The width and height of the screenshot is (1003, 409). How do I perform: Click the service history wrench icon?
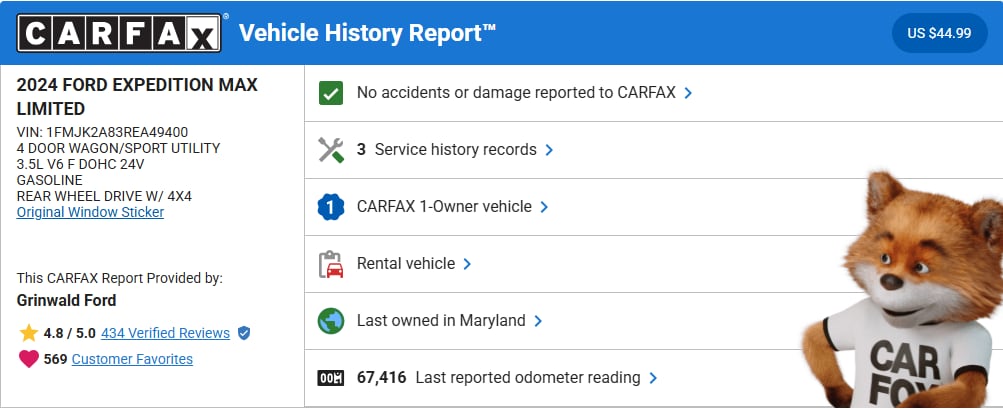[331, 150]
